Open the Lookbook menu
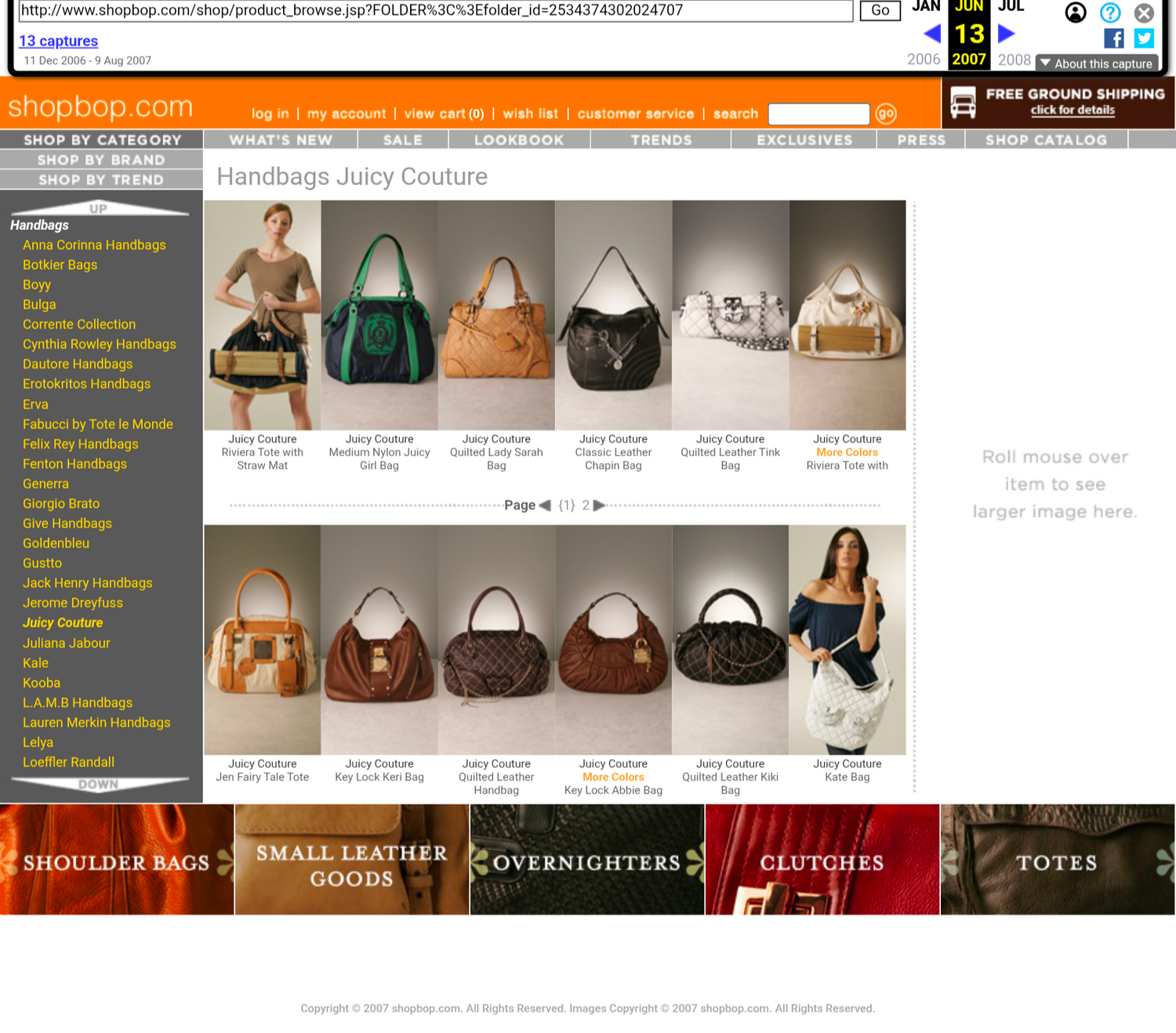1176x1033 pixels. [519, 140]
